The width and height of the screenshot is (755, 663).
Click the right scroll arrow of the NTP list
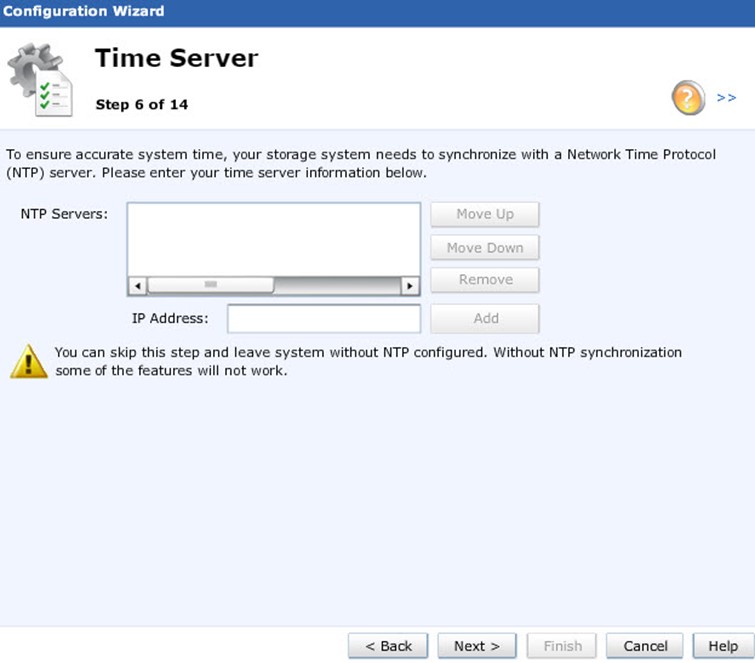coord(410,286)
